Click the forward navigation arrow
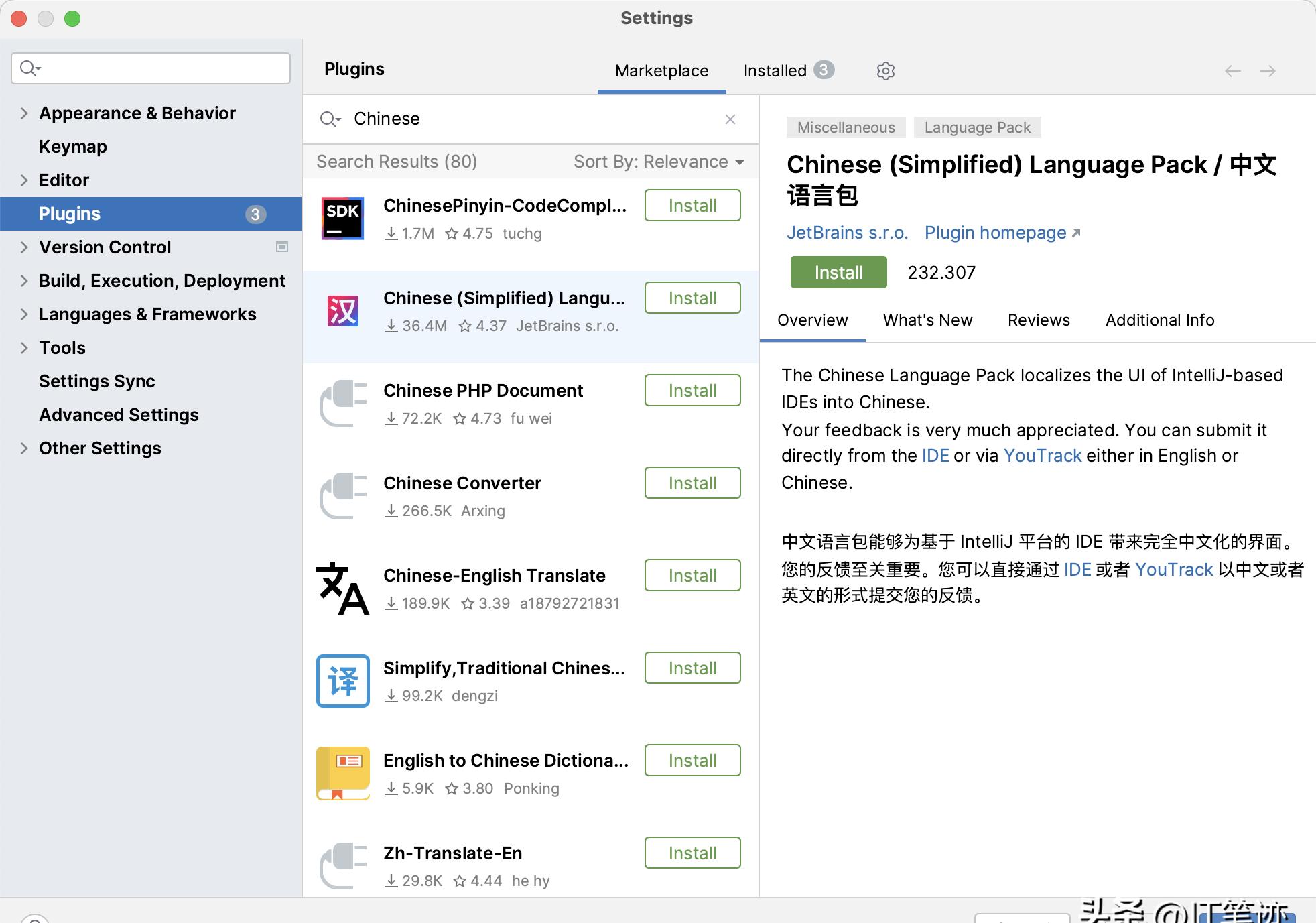Image resolution: width=1316 pixels, height=923 pixels. (1267, 71)
